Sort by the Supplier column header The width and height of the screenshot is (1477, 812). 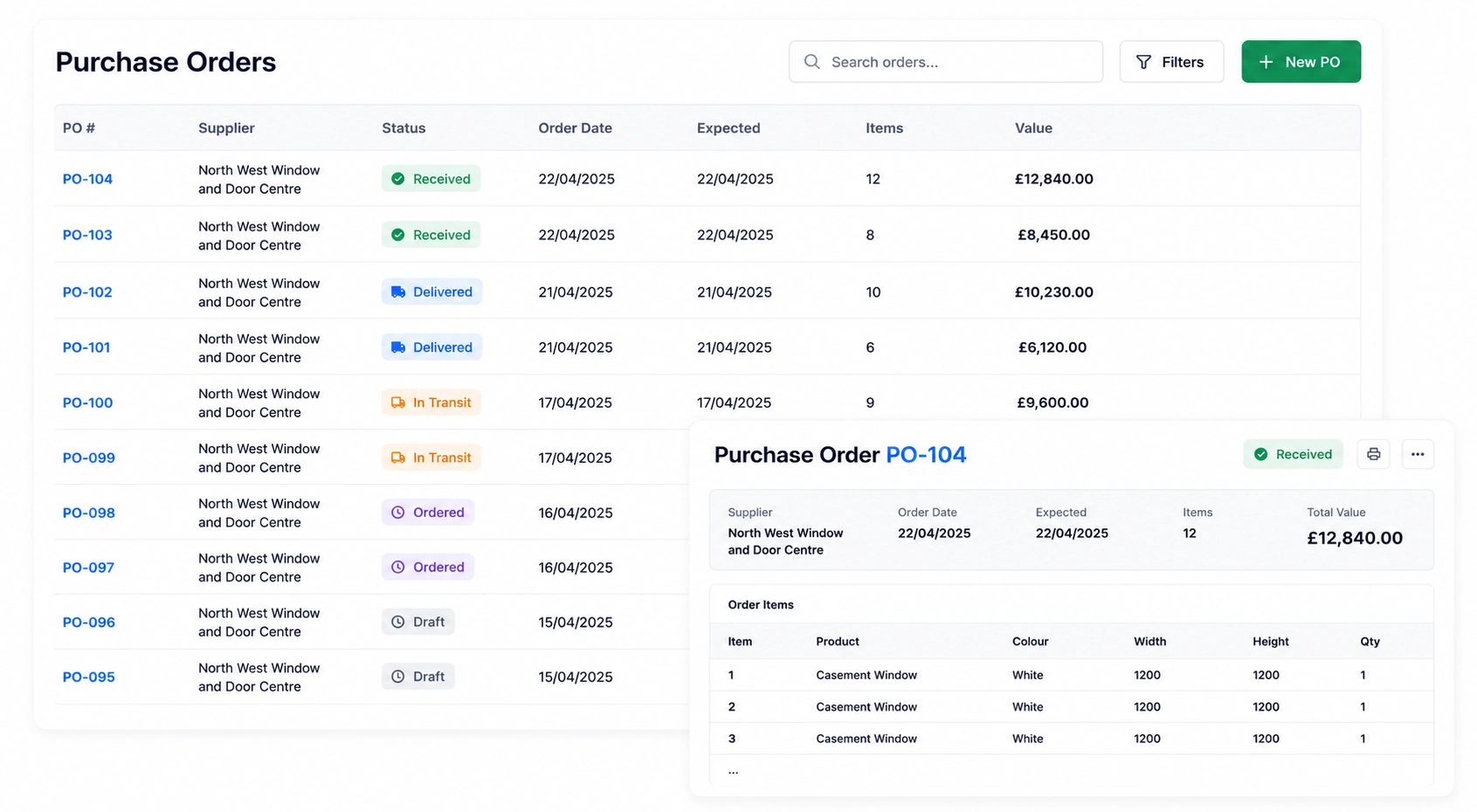point(226,128)
